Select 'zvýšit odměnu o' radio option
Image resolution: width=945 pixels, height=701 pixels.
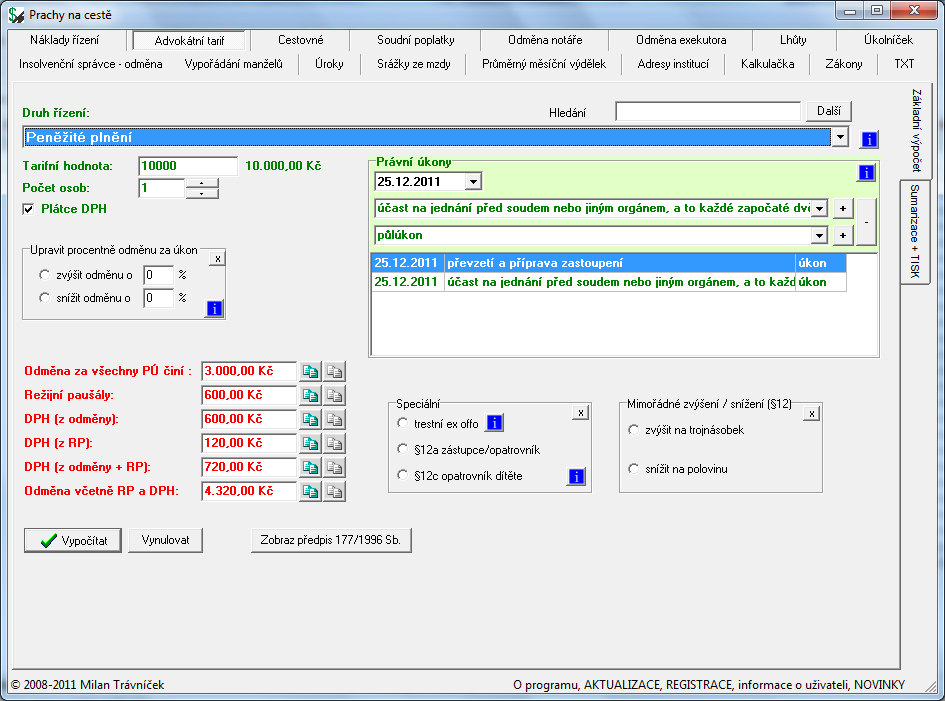tap(44, 274)
